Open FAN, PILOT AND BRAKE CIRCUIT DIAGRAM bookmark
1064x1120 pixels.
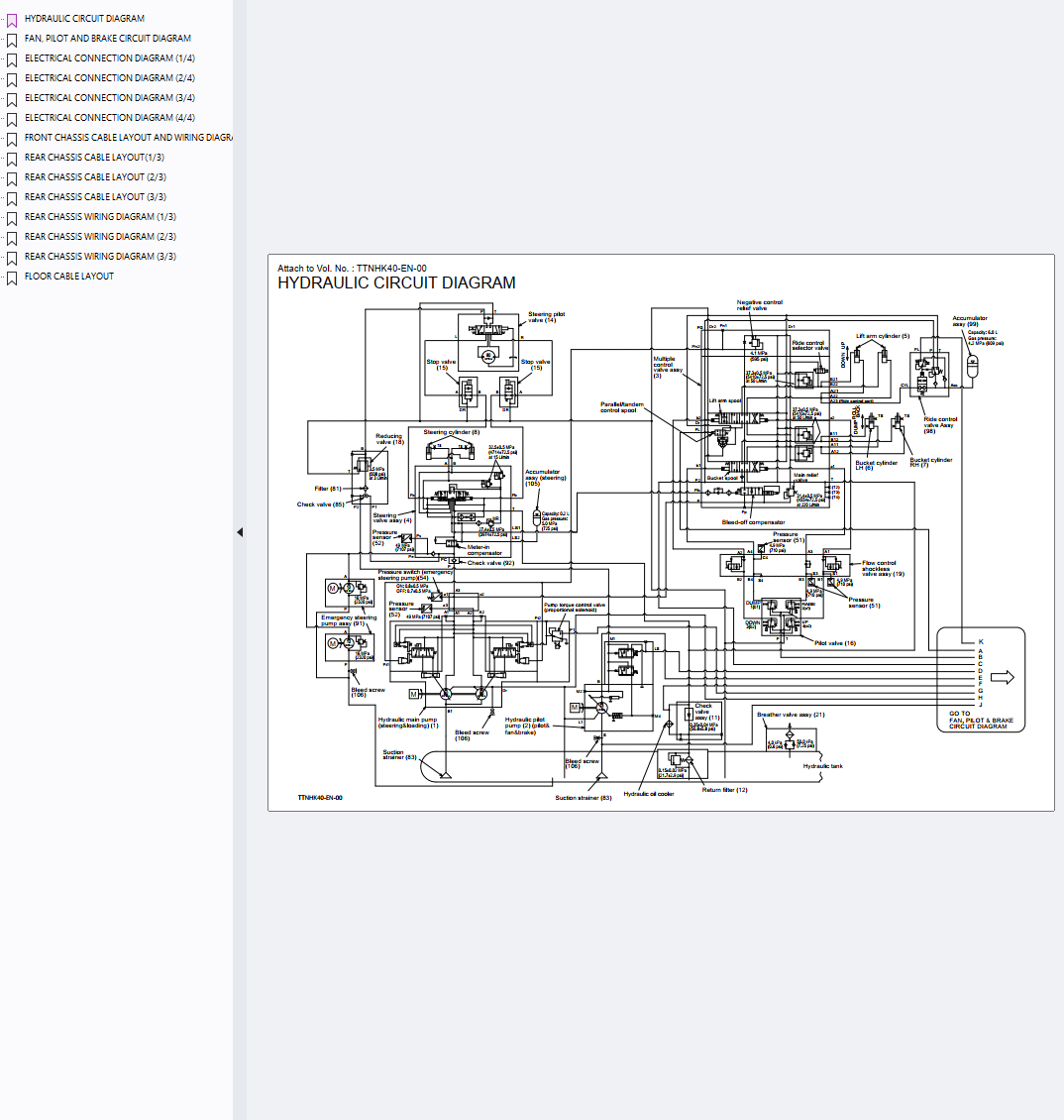108,39
